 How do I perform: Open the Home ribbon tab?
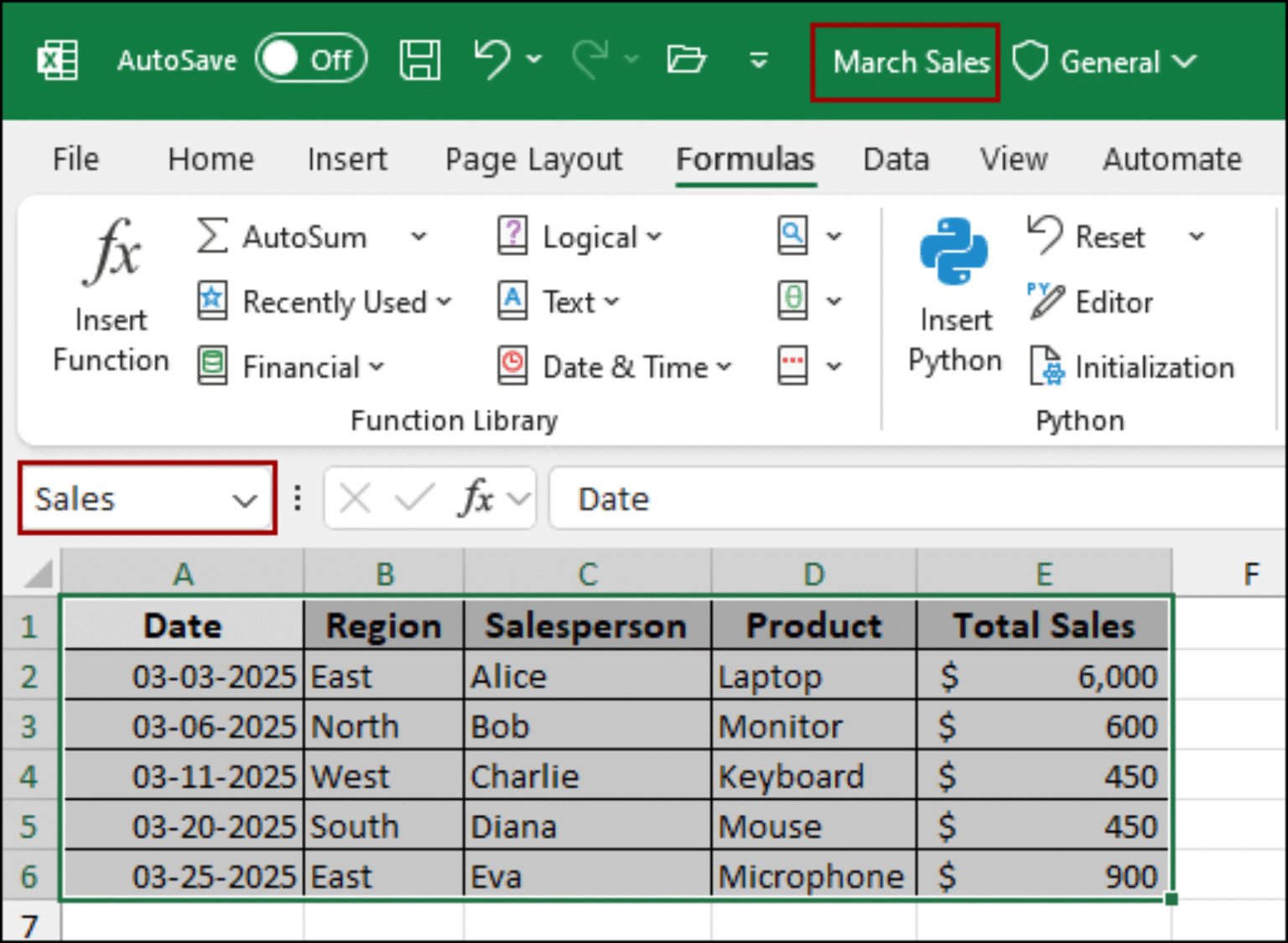point(210,159)
